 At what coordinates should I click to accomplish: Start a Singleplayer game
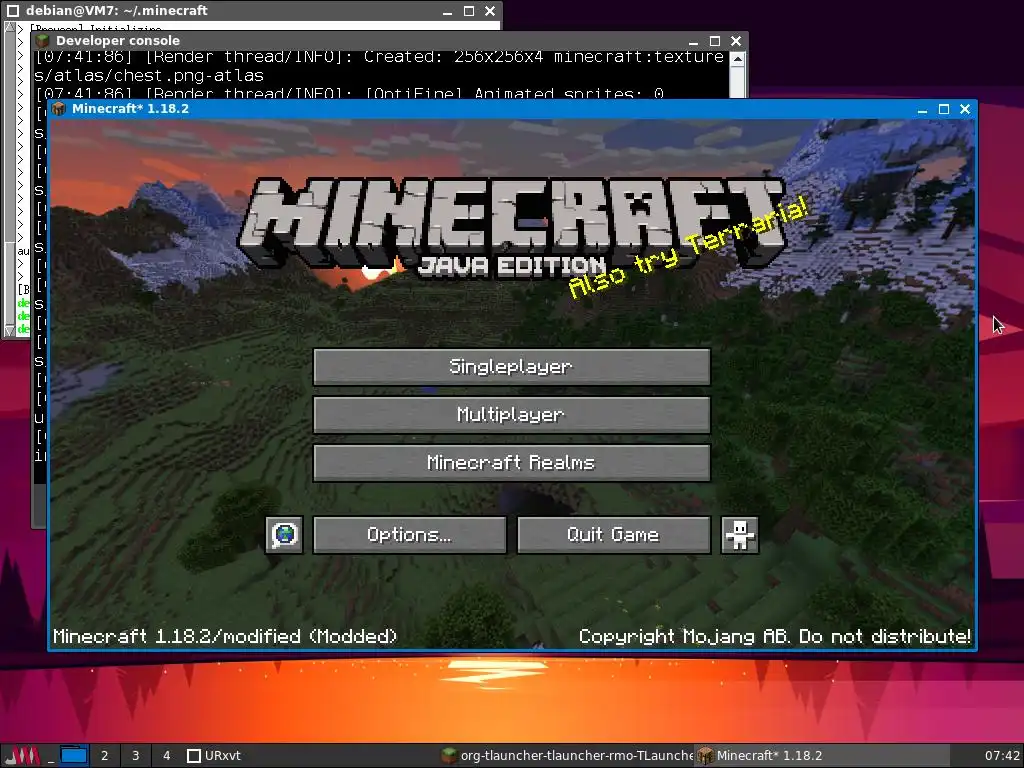pyautogui.click(x=511, y=366)
